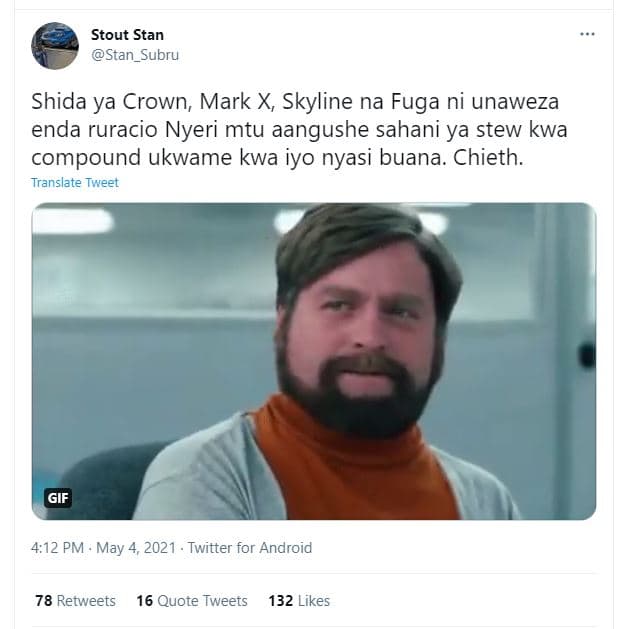View the 16 Quote Tweets list
Screen dimensions: 626x629
click(x=191, y=601)
